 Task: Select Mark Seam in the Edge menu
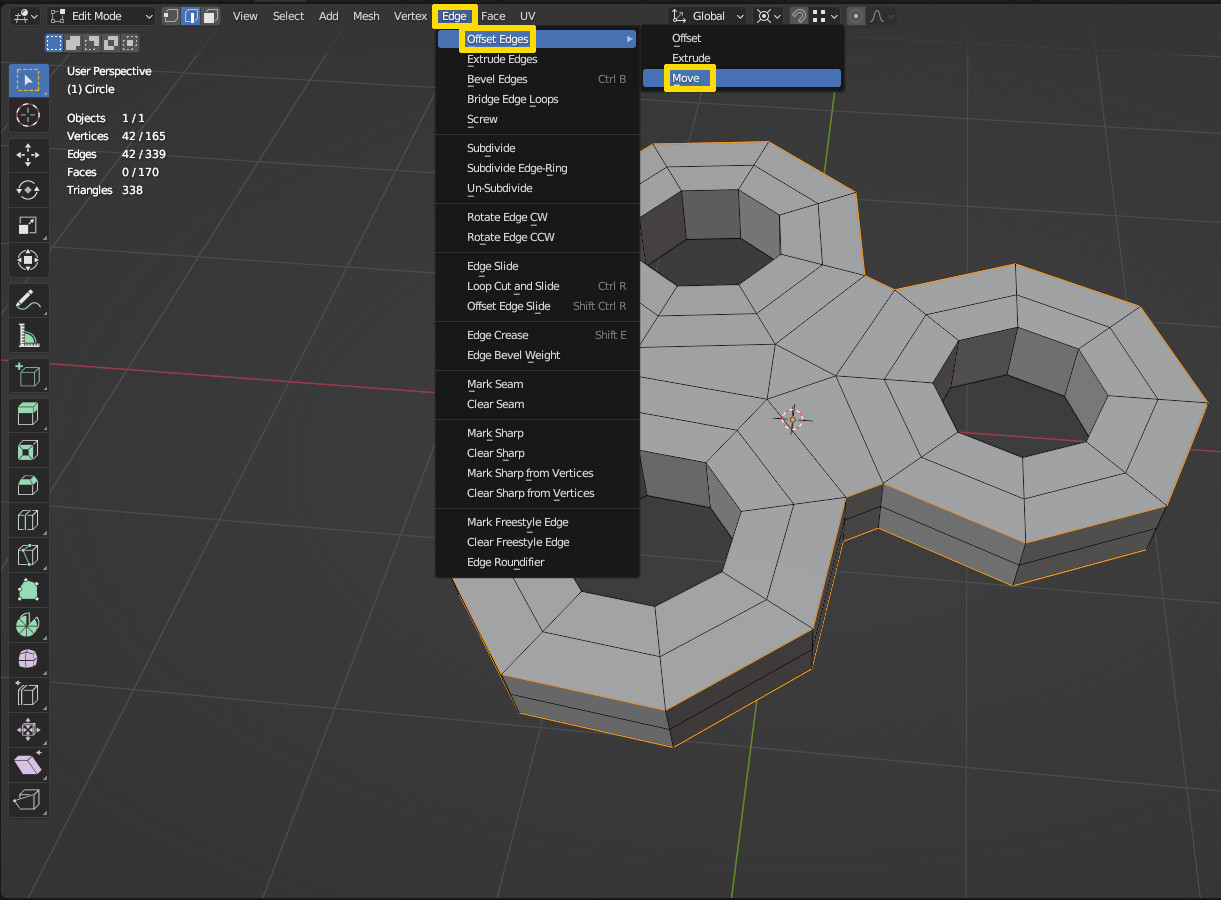(x=494, y=384)
